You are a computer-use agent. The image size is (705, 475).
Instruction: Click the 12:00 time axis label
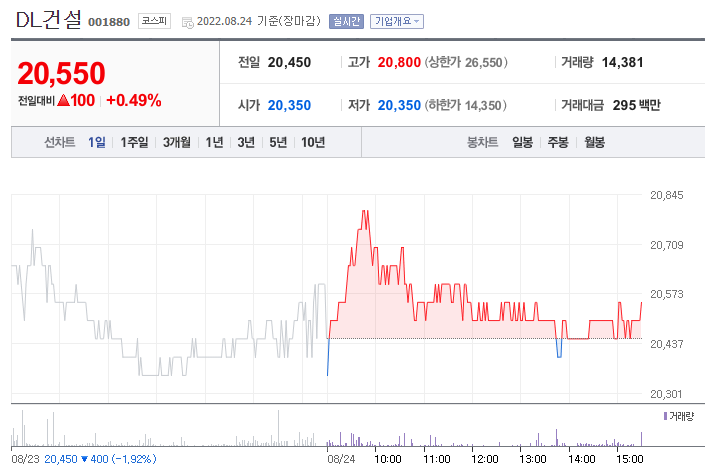point(485,459)
